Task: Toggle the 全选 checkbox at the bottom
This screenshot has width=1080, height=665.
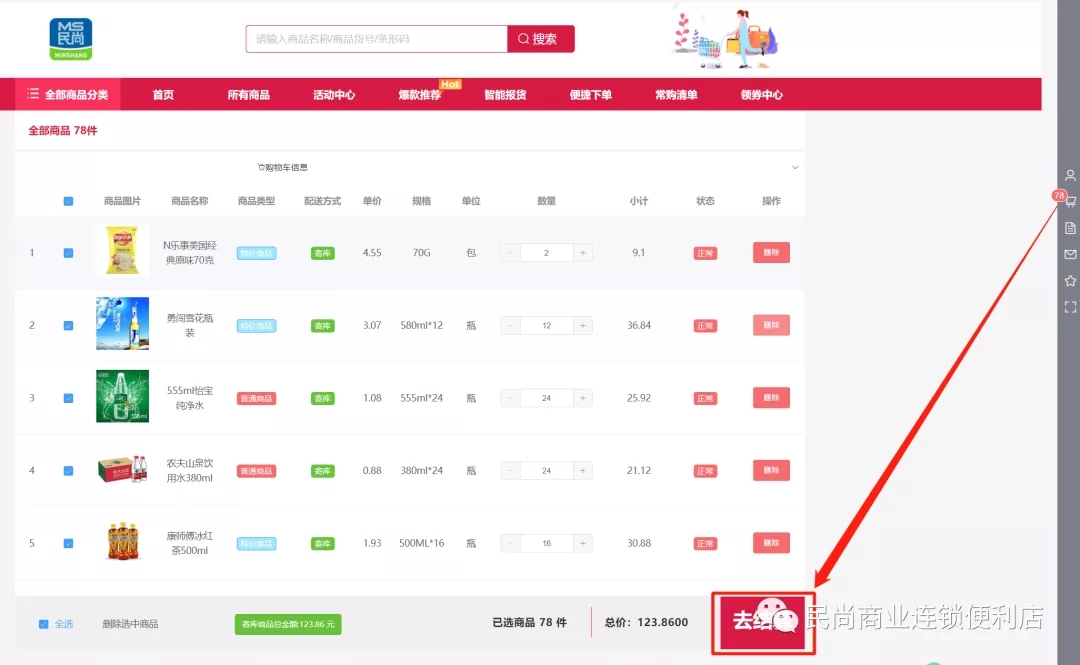Action: pyautogui.click(x=44, y=624)
